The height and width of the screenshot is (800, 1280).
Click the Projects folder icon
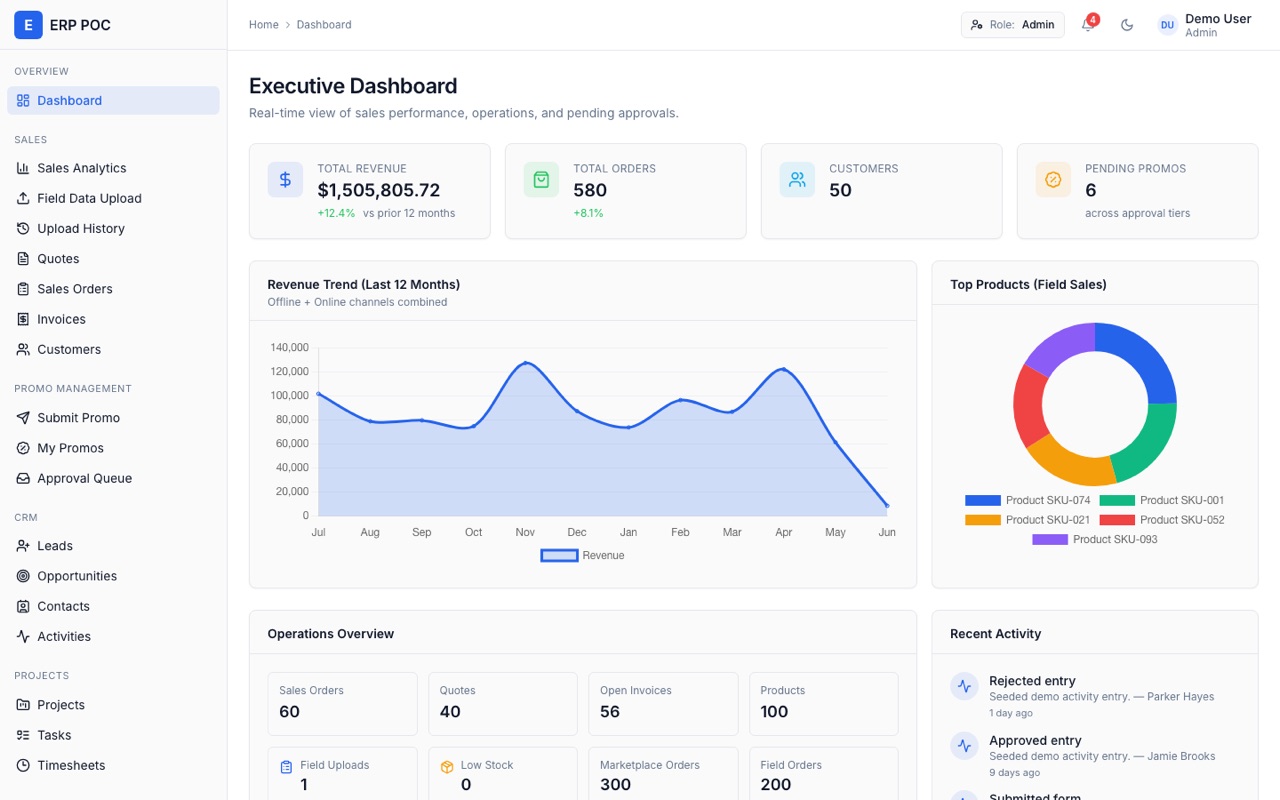23,705
